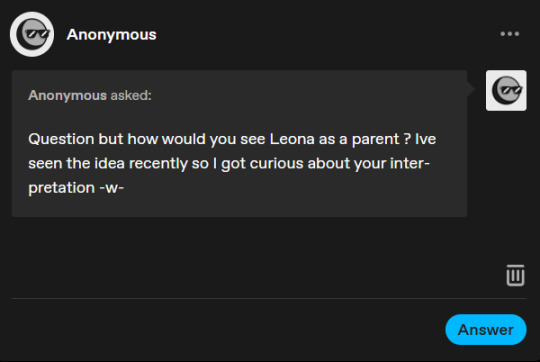Screen dimensions: 540x362
Task: Delete this ask using the trash icon
Action: (515, 275)
